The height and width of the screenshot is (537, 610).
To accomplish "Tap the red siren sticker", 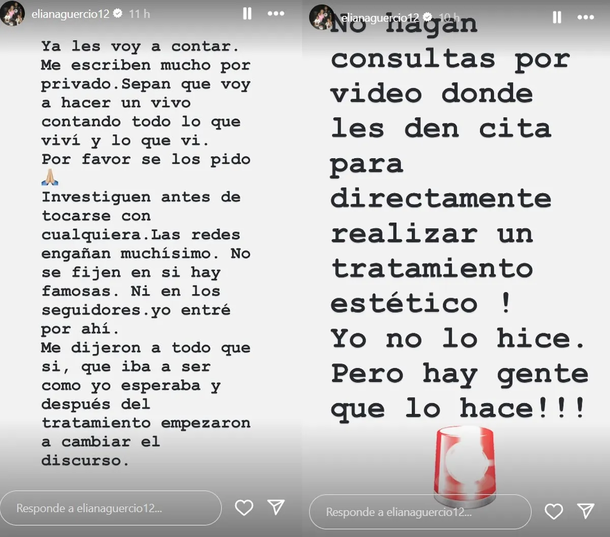I will click(x=465, y=464).
